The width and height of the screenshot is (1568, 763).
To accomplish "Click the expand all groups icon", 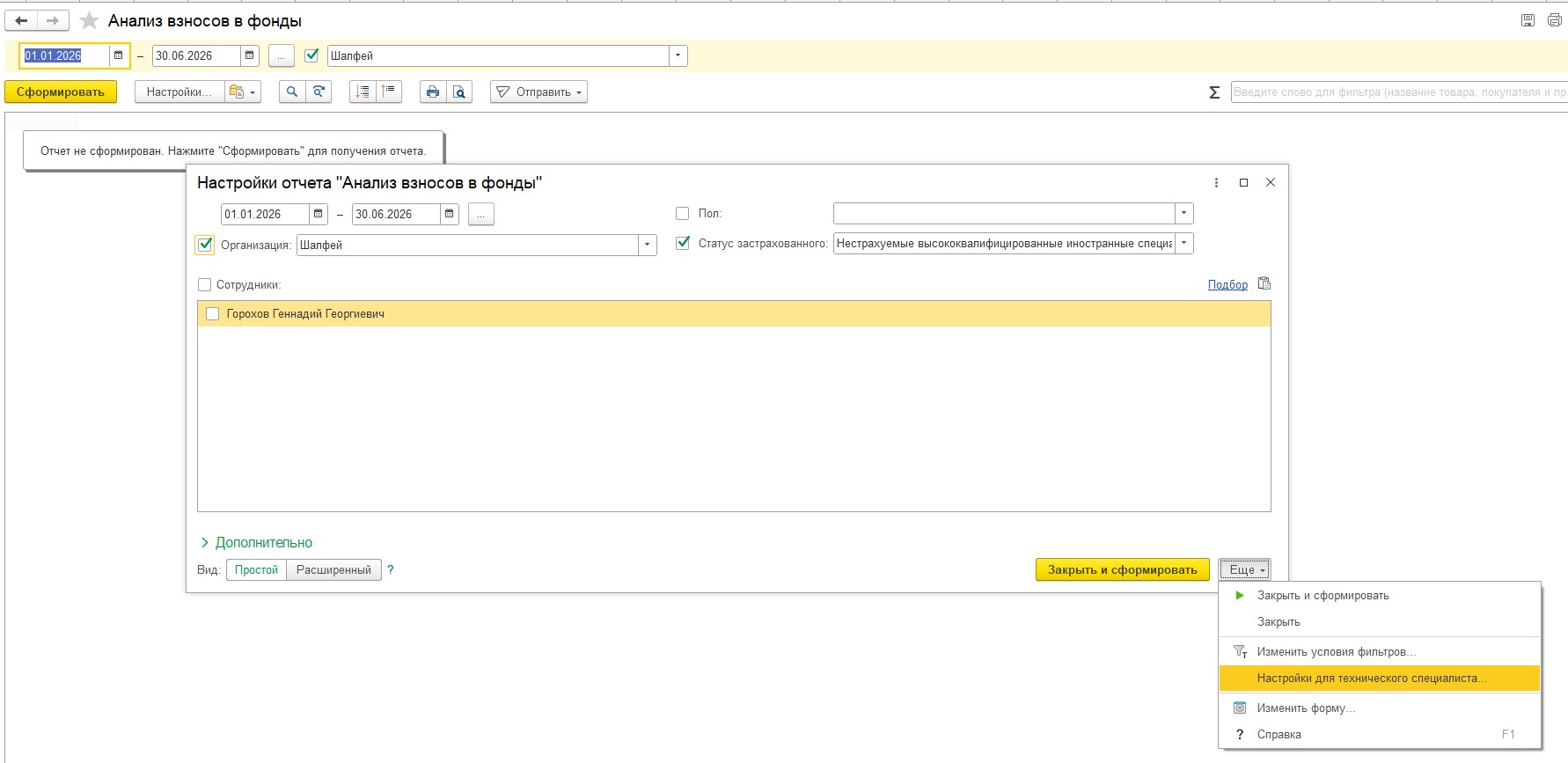I will (363, 92).
